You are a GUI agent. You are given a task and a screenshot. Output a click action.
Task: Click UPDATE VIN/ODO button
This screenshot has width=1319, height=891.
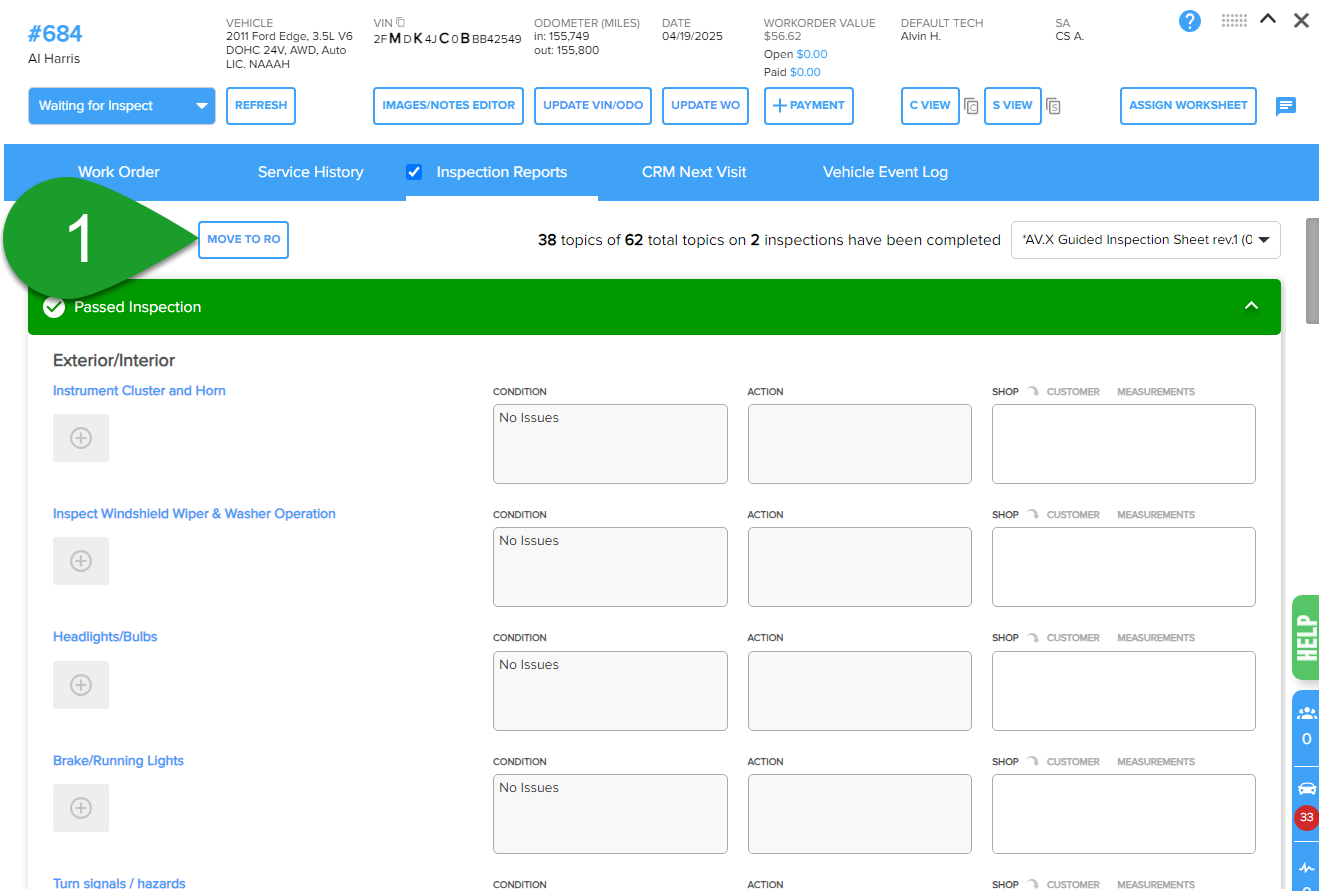593,106
